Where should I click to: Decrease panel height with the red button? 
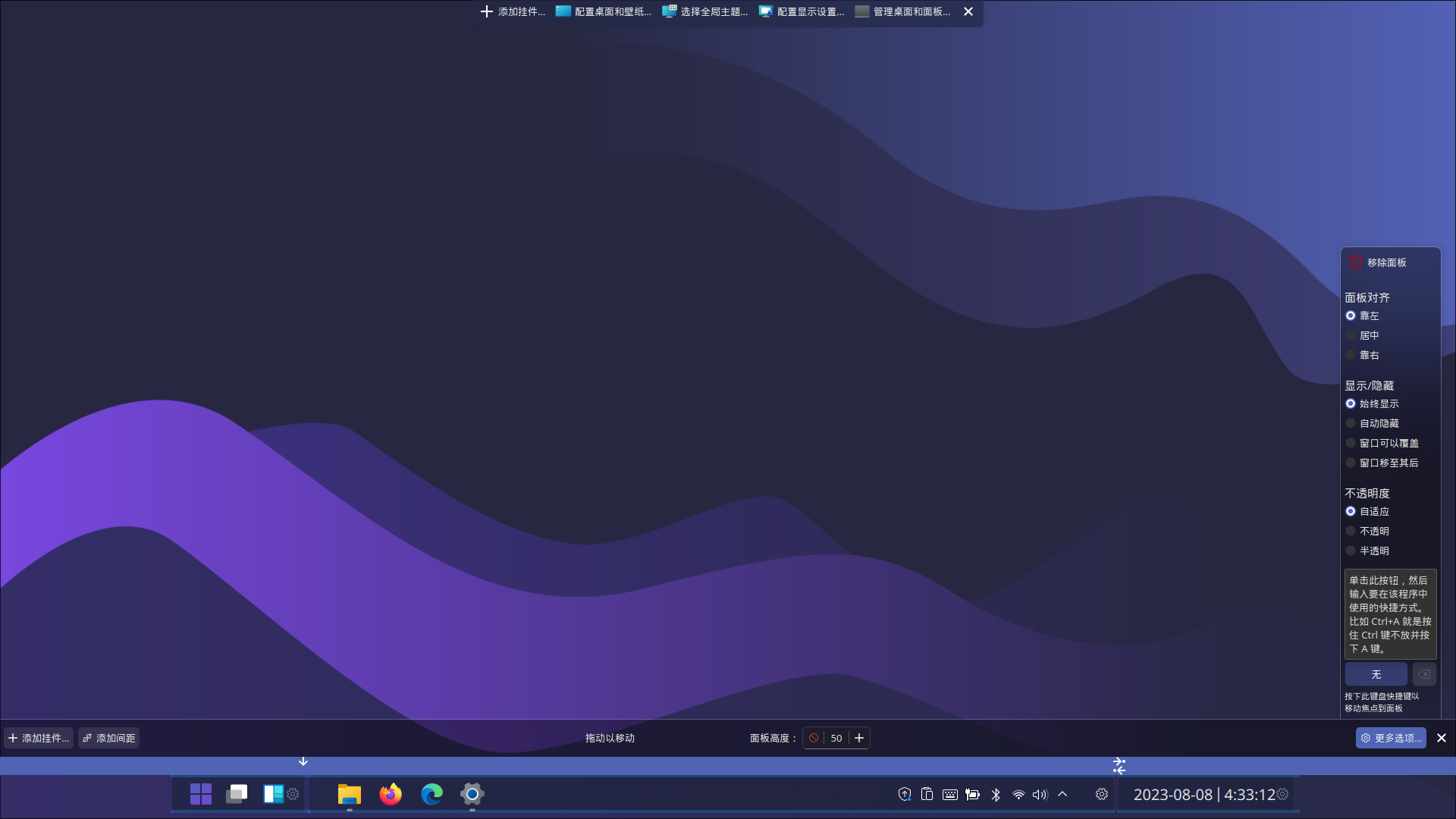[814, 738]
